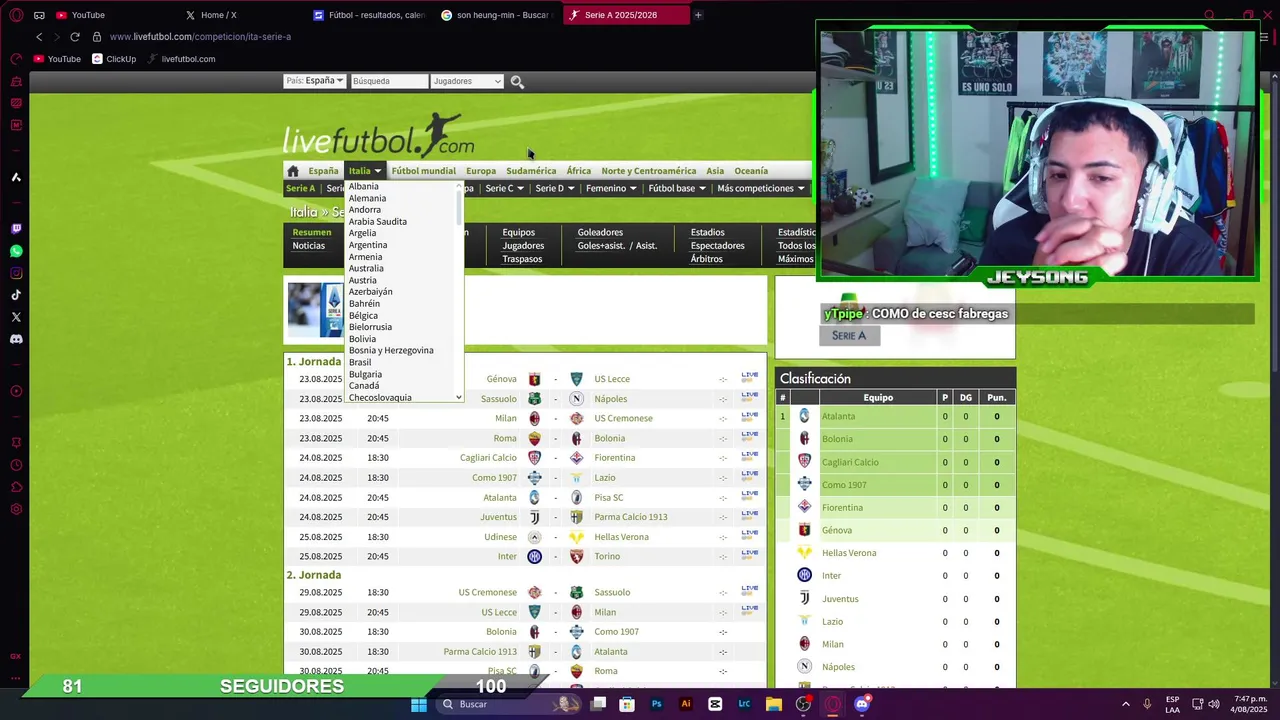Open the Jugadores search type dropdown
1280x720 pixels.
467,81
